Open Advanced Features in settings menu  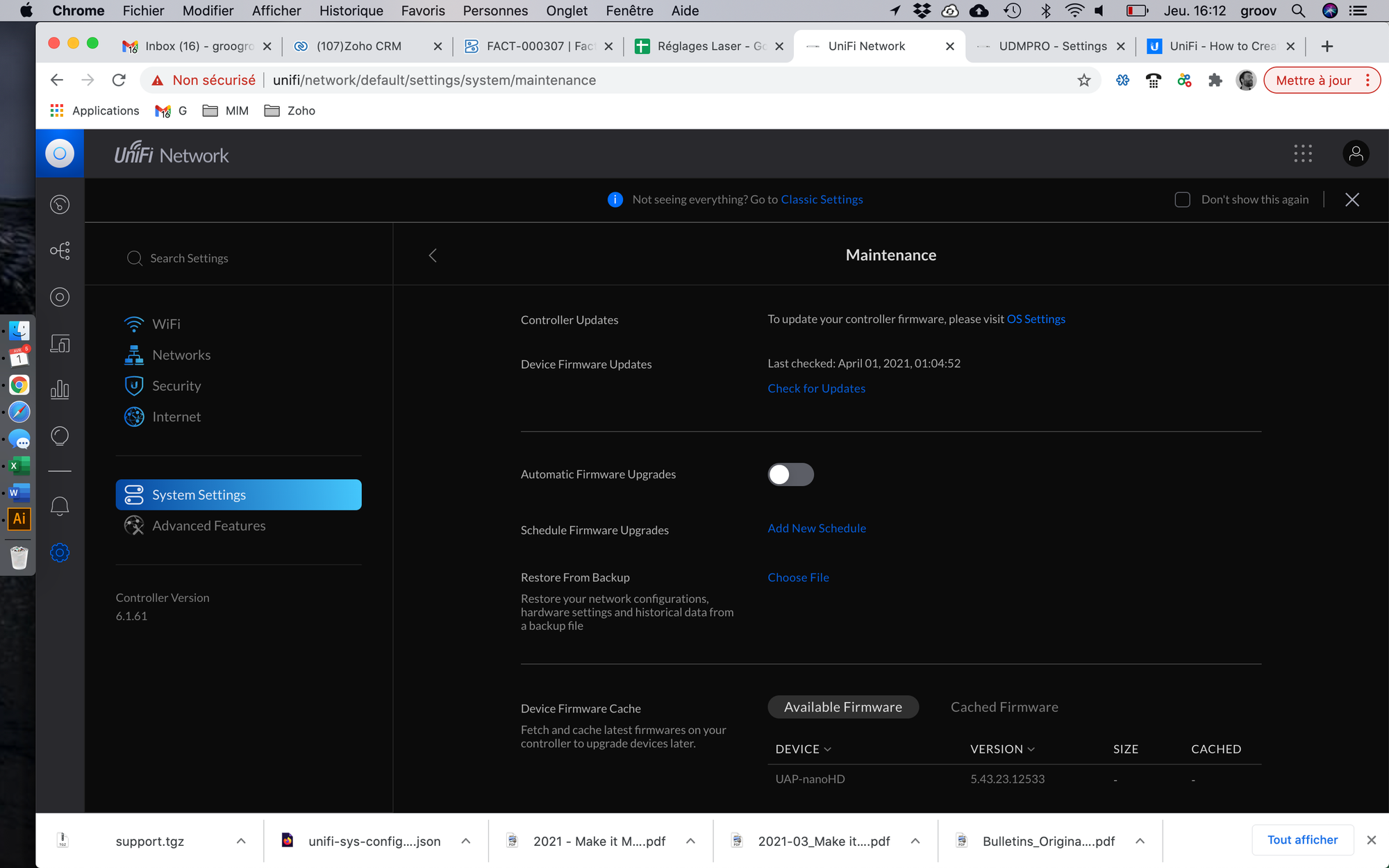[208, 526]
